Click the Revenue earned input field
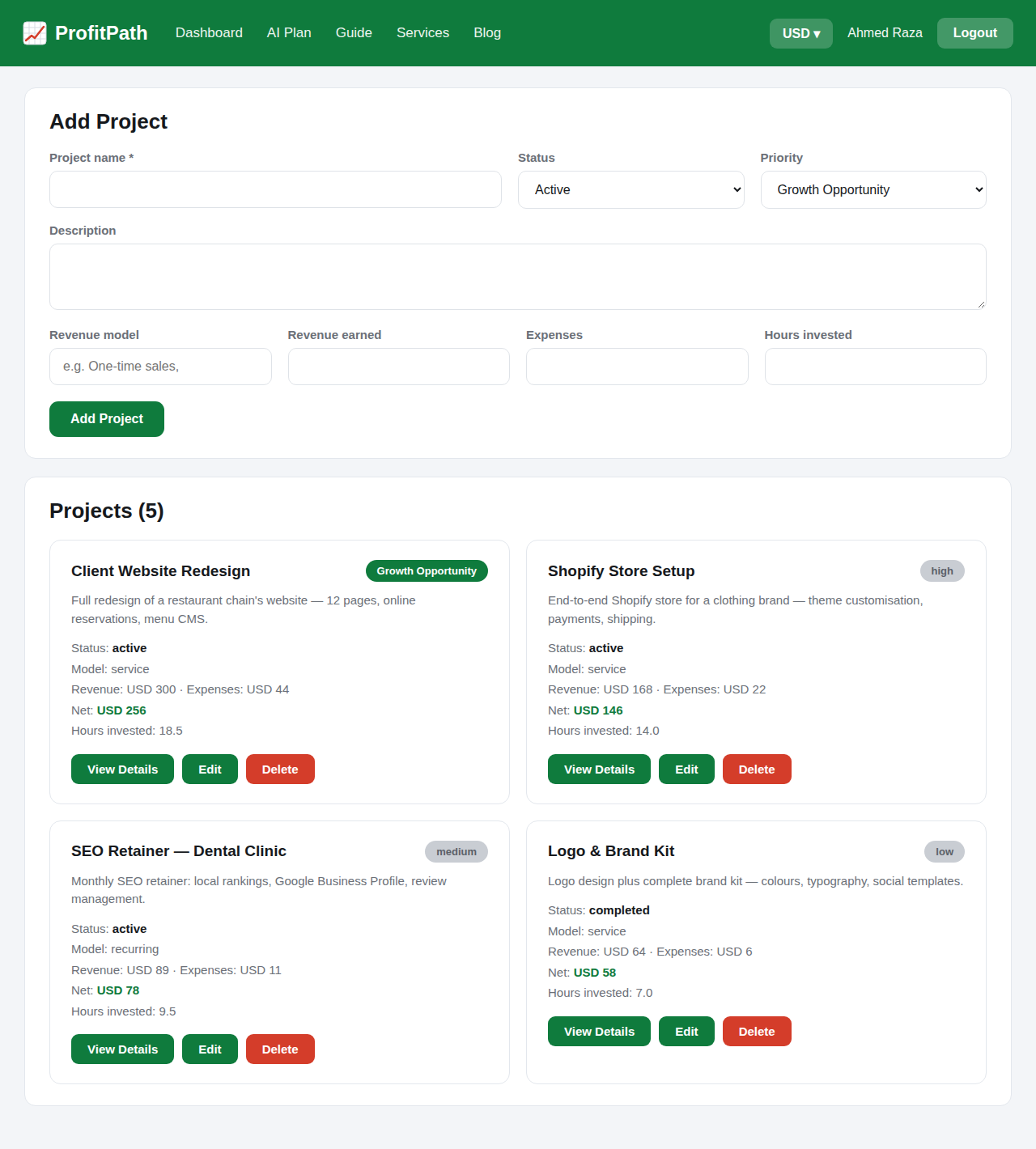1036x1149 pixels. [399, 367]
